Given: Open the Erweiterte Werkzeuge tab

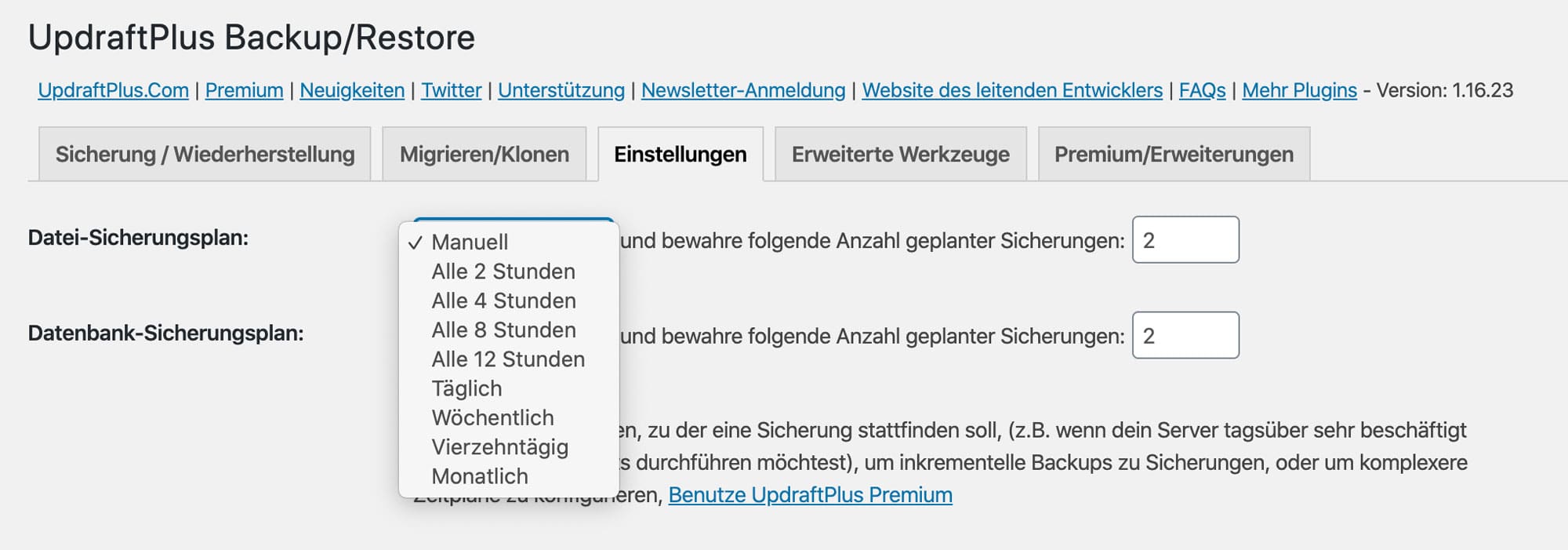Looking at the screenshot, I should (x=900, y=154).
